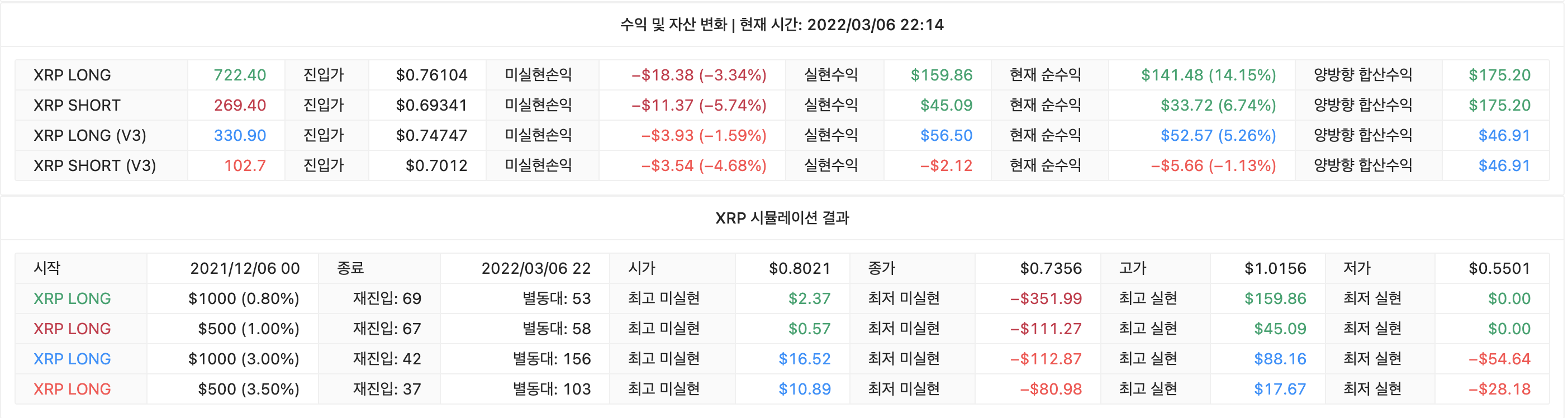This screenshot has height=418, width=1568.
Task: Click the green quantity value 722.40
Action: tap(240, 75)
